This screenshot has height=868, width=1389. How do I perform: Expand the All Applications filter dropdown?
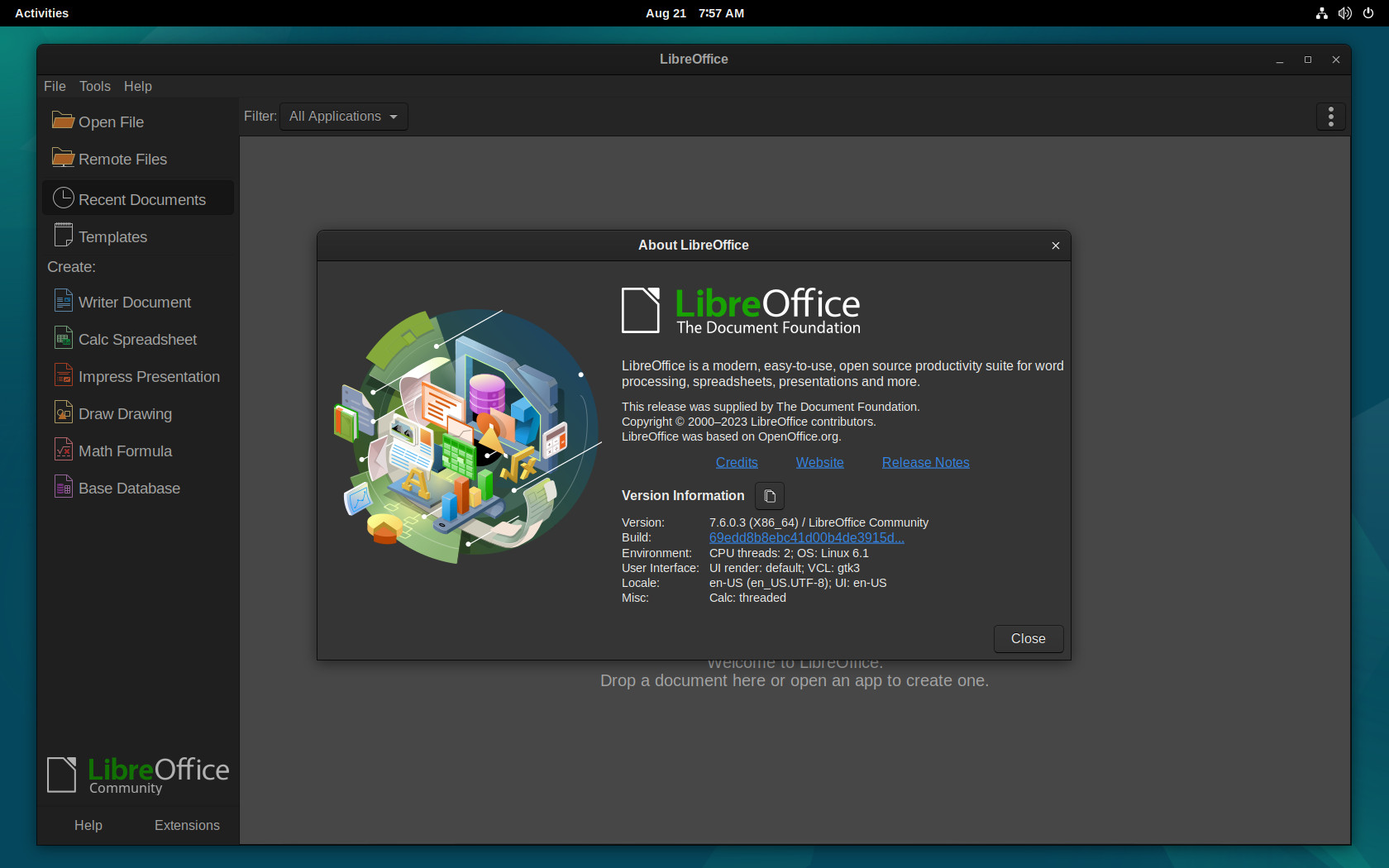click(x=343, y=117)
